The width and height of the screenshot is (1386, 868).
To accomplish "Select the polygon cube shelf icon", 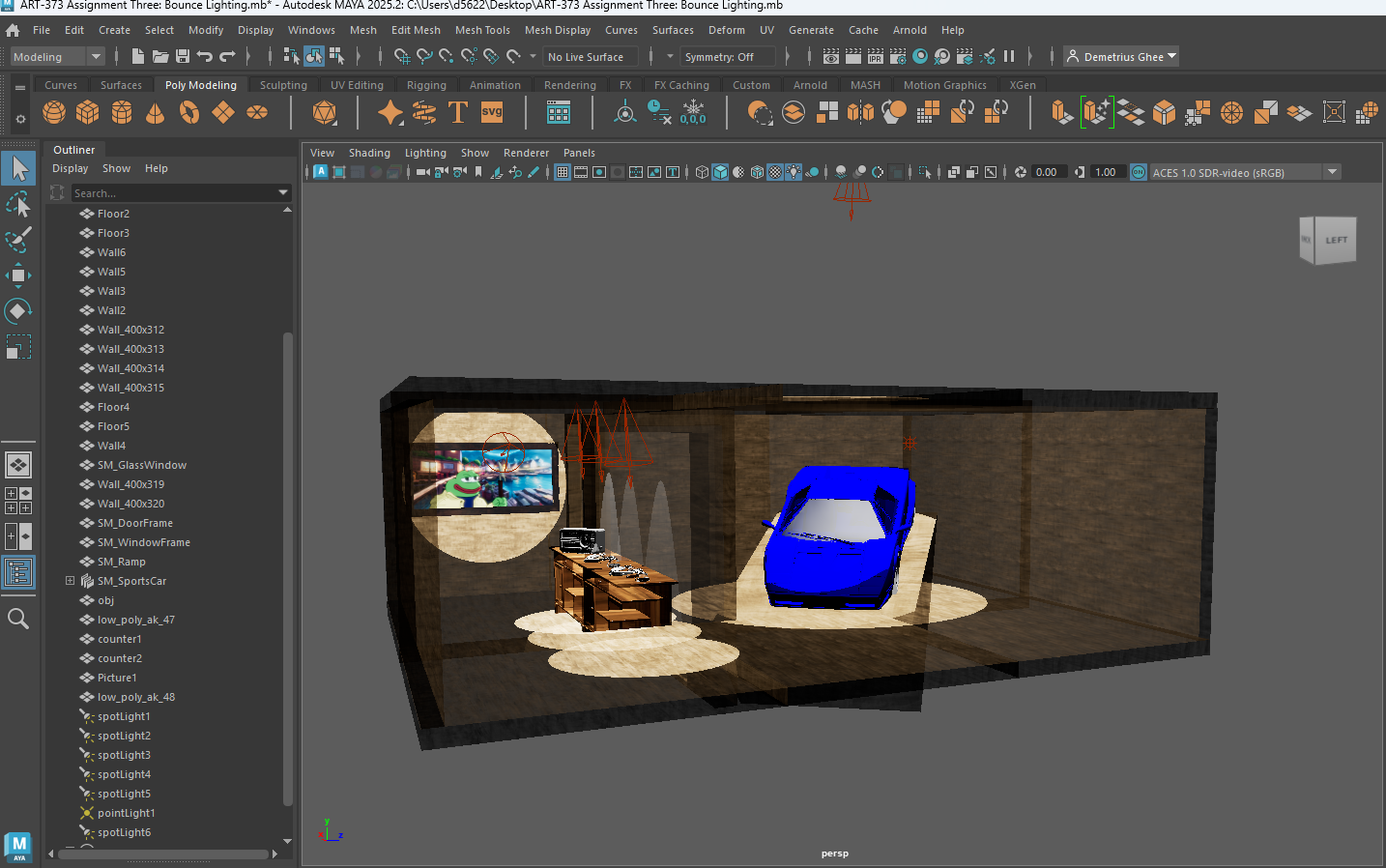I will pos(87,112).
